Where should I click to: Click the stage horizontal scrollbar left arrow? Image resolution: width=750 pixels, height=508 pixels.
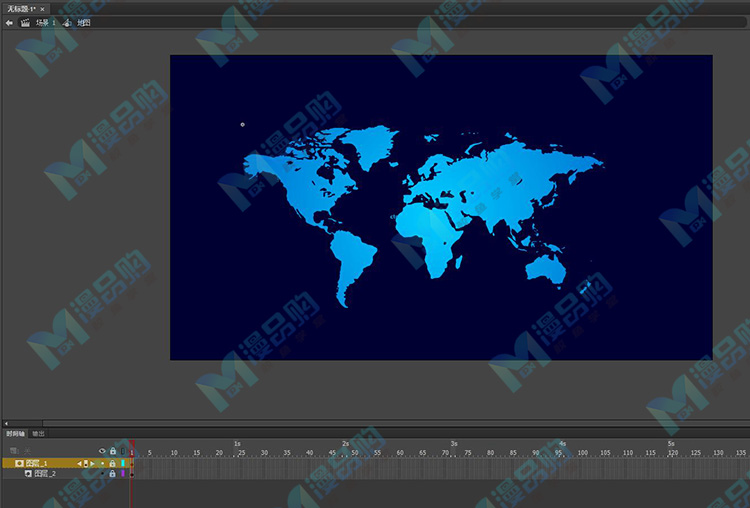pyautogui.click(x=6, y=423)
